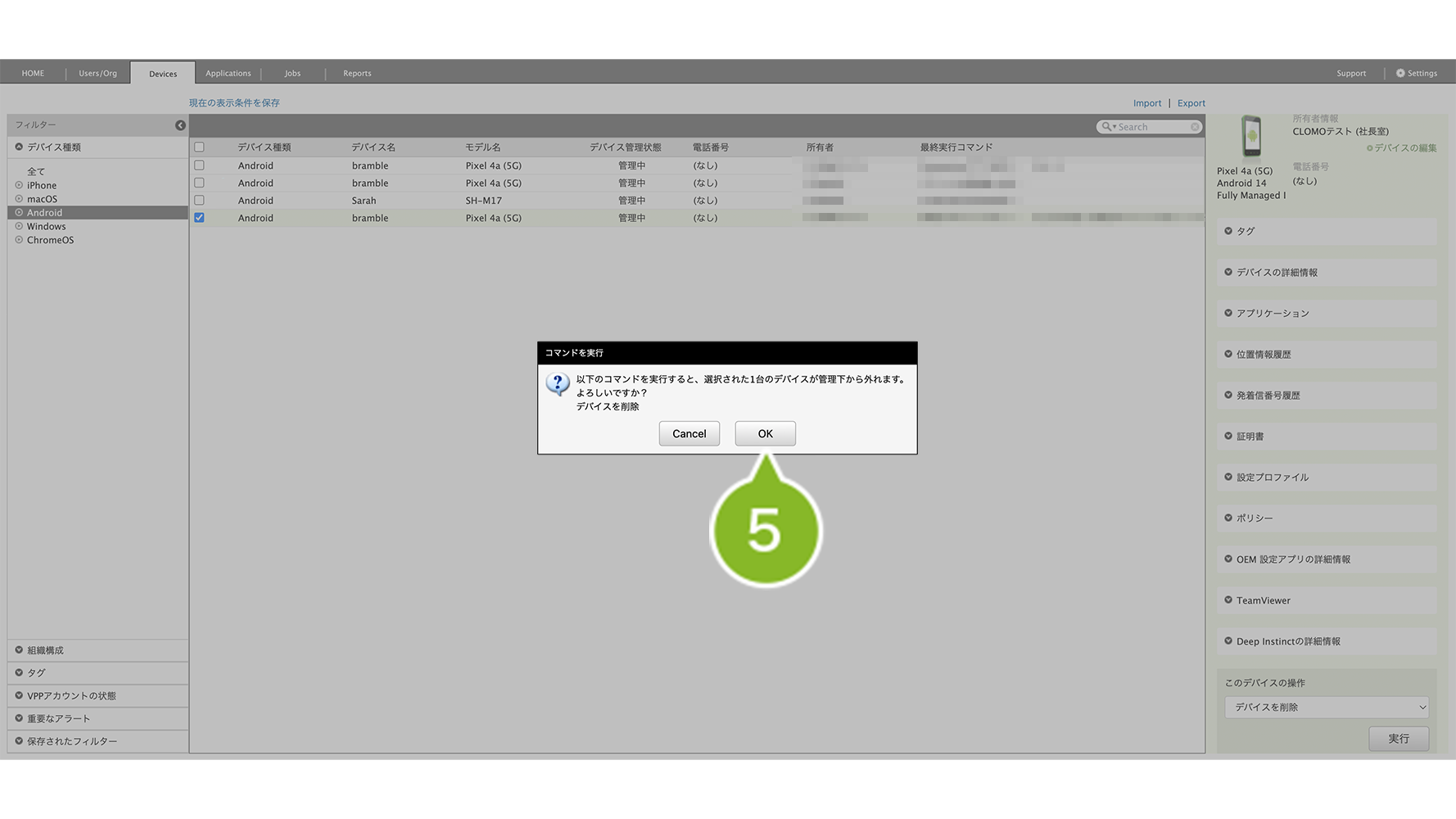This screenshot has height=819, width=1456.
Task: Switch to the Applications tab
Action: (228, 74)
